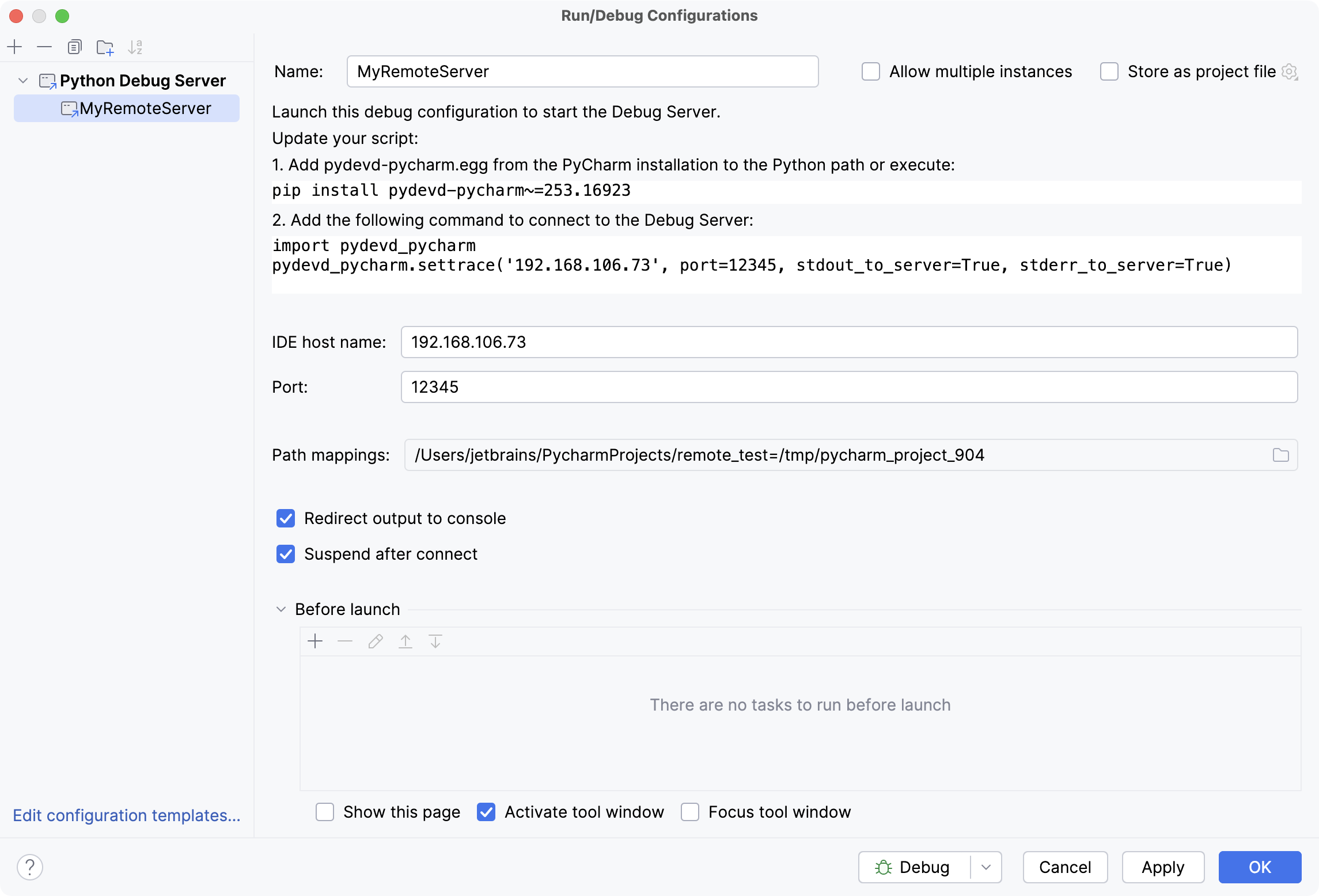Add a new run configuration
Screen dimensions: 1319x896
coord(15,47)
